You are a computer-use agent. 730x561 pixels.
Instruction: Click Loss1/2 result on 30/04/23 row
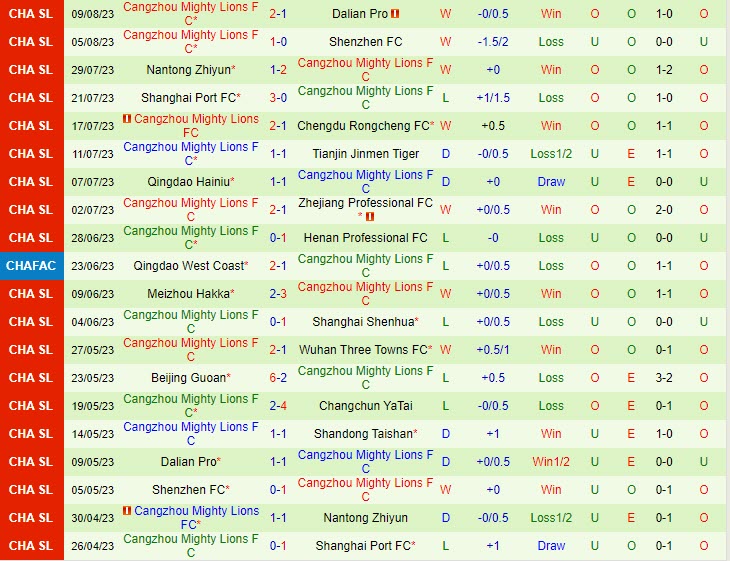[551, 518]
